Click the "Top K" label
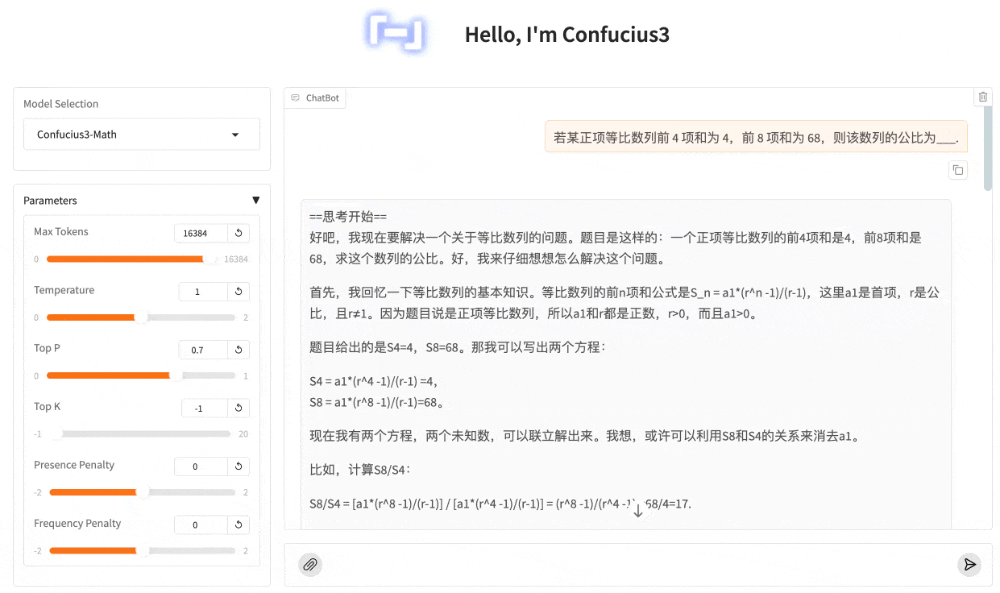This screenshot has height=593, width=1000. coord(47,406)
